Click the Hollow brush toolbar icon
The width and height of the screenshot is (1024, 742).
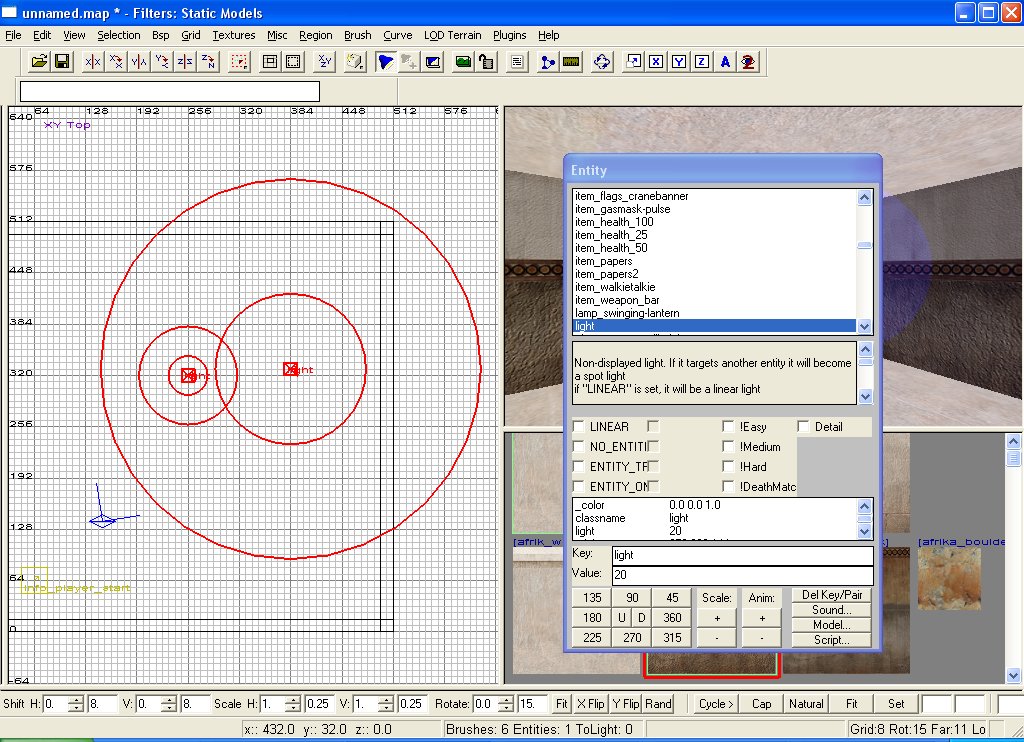pyautogui.click(x=270, y=62)
